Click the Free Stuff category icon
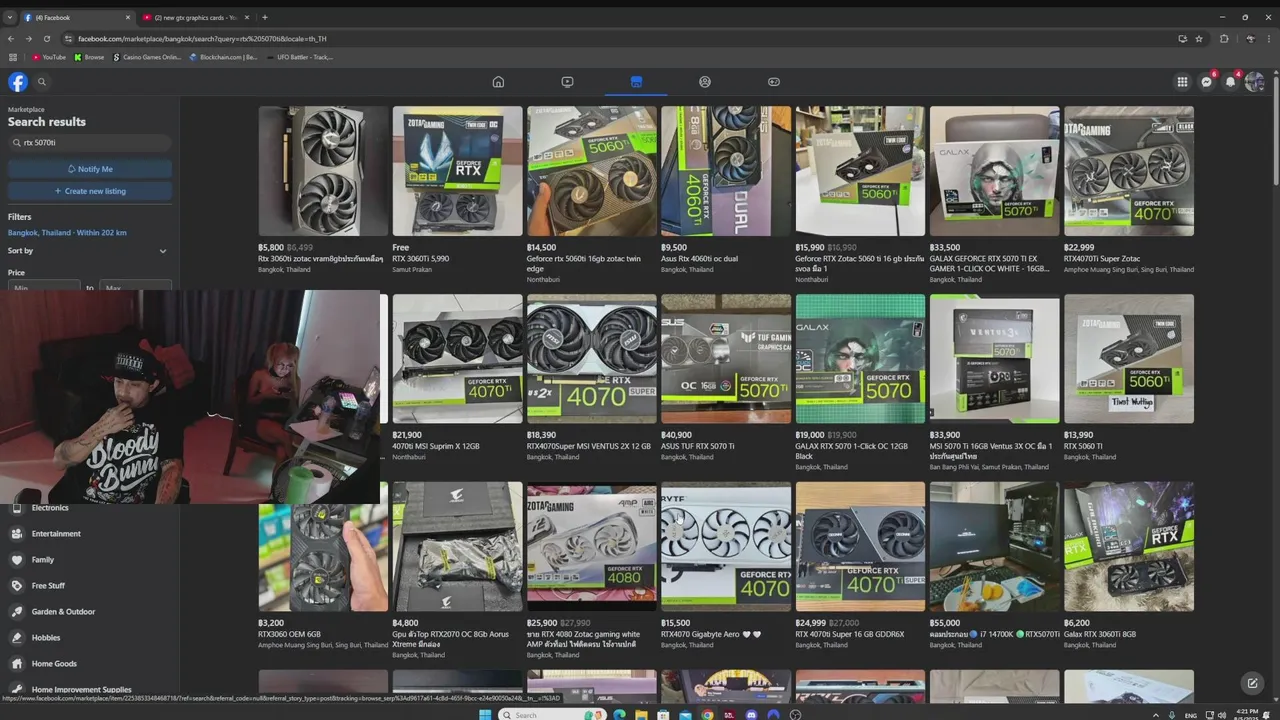 [17, 586]
